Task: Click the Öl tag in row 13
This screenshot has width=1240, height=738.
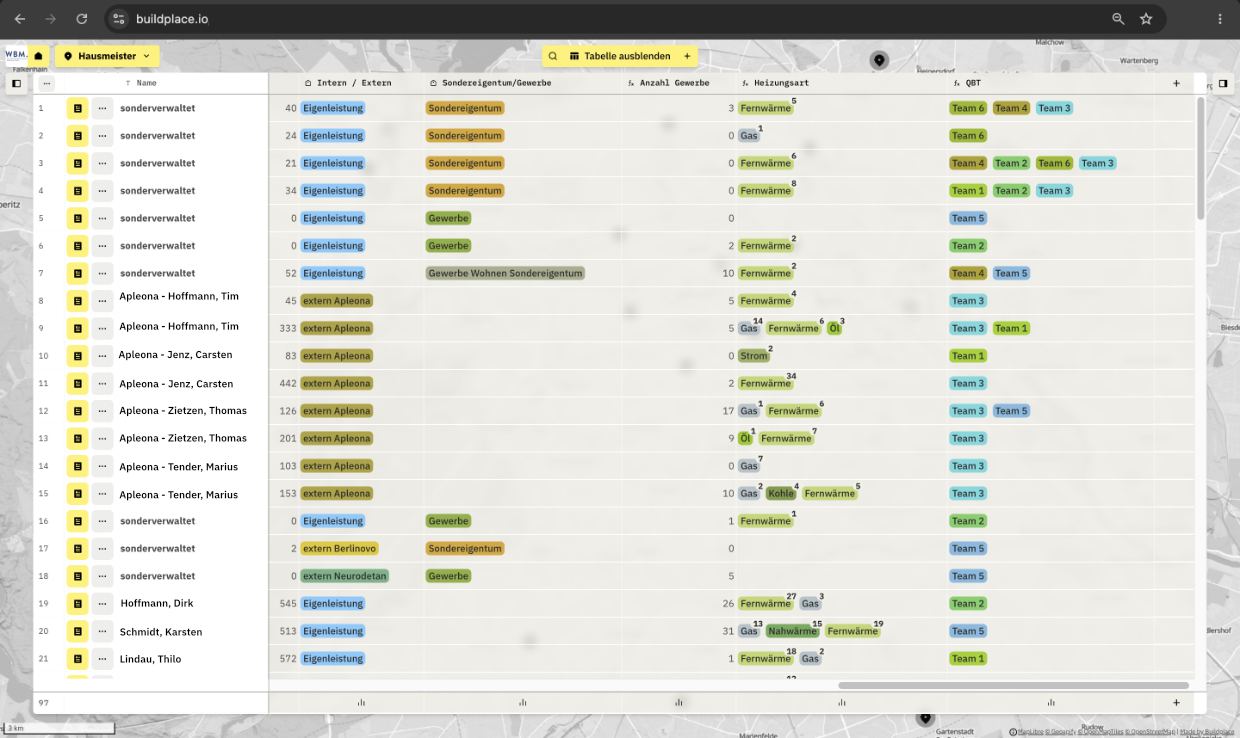Action: (x=745, y=438)
